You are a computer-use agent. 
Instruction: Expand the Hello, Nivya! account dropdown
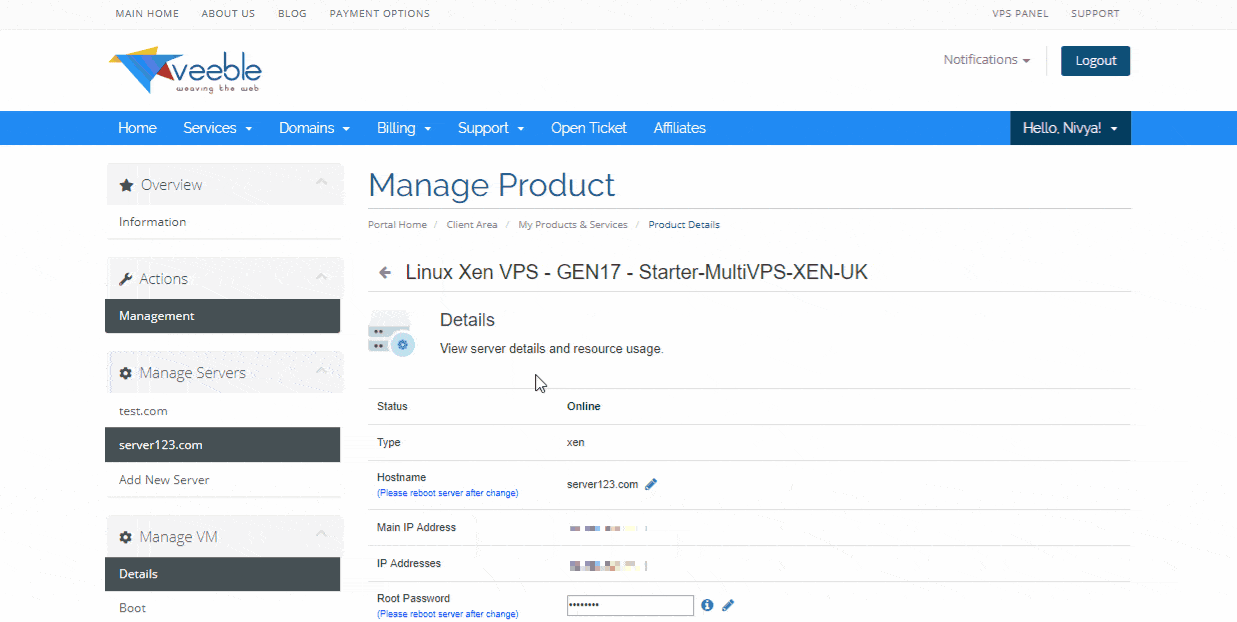point(1070,128)
